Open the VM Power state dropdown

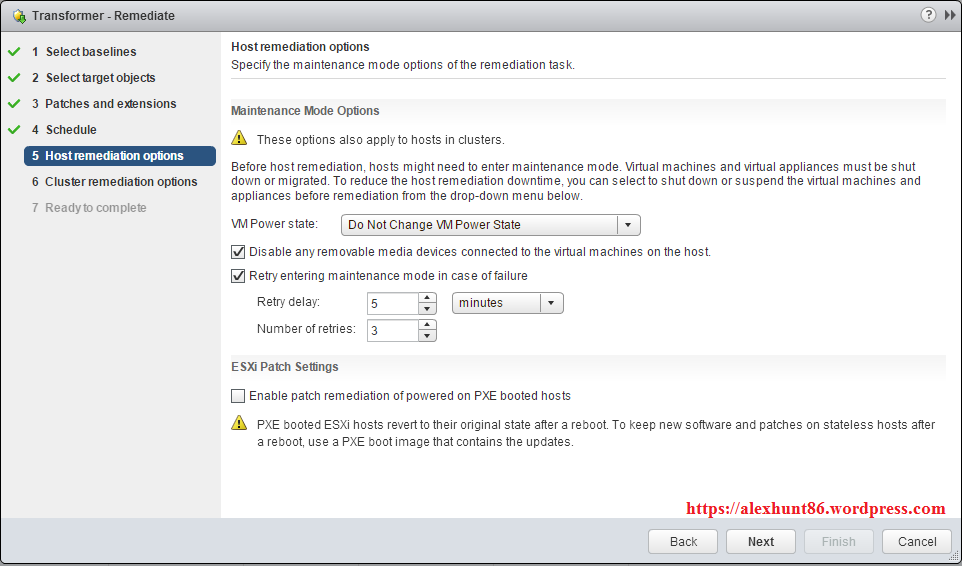pyautogui.click(x=628, y=225)
